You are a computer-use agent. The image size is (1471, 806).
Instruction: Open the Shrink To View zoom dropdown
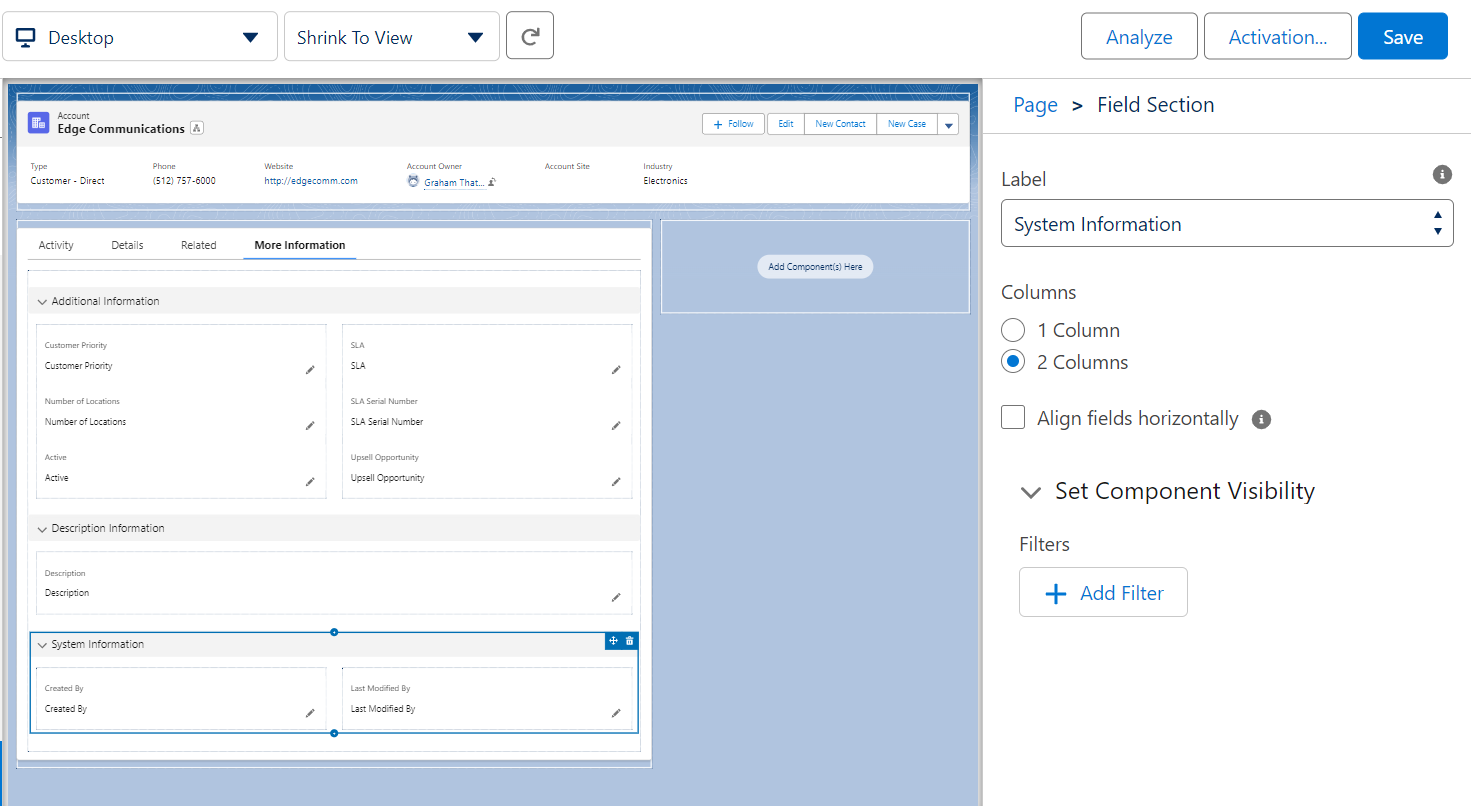click(x=392, y=37)
